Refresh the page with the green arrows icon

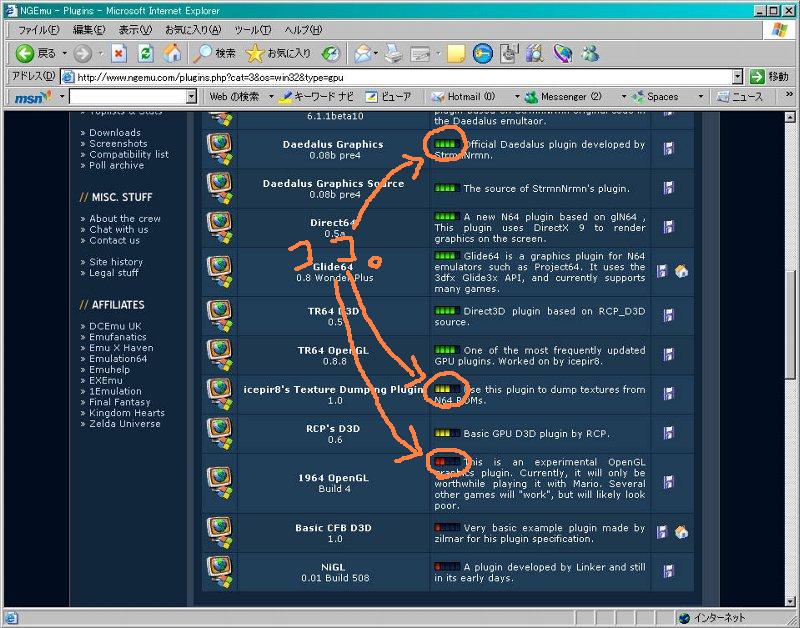tap(146, 54)
